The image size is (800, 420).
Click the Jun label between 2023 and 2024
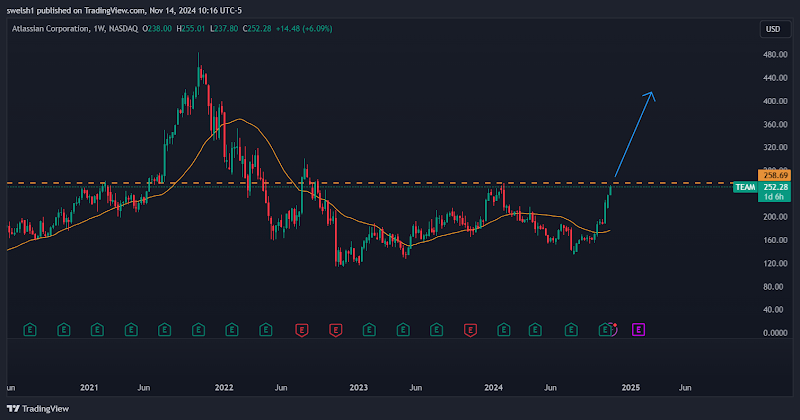click(415, 388)
